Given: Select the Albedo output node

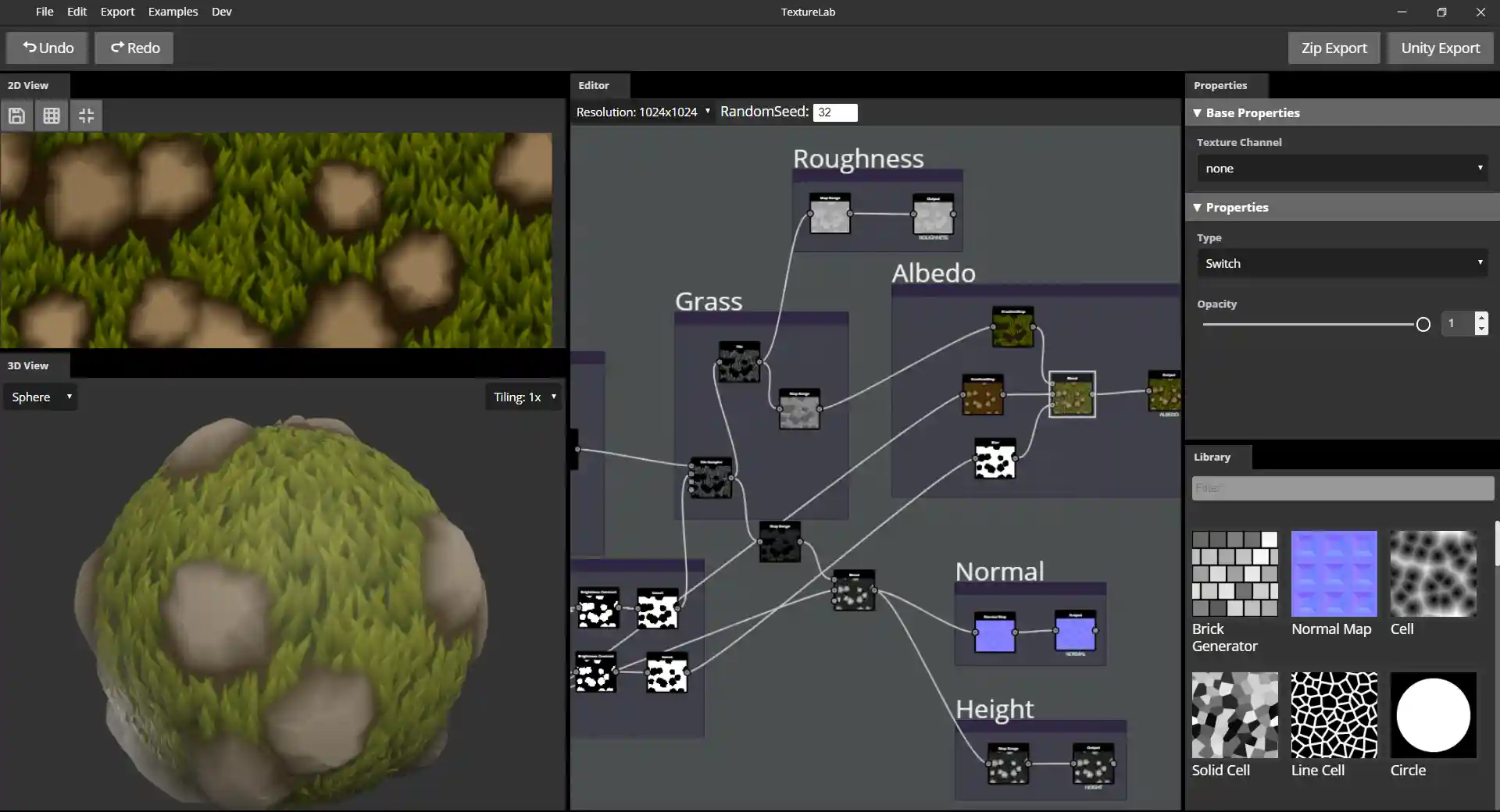Looking at the screenshot, I should pos(1165,391).
